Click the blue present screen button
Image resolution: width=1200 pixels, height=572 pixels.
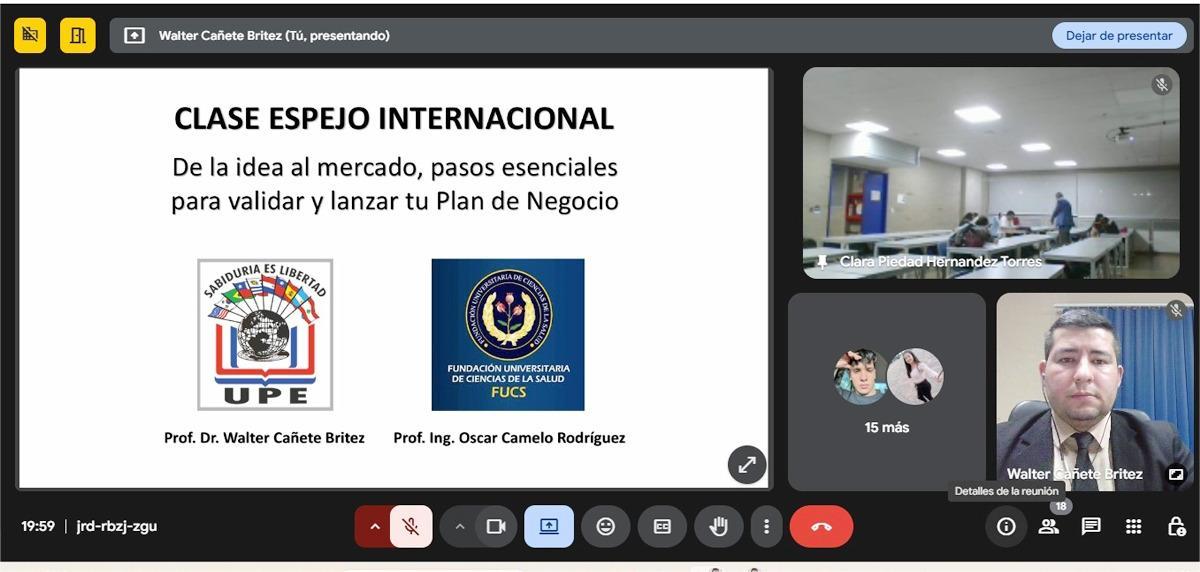coord(549,527)
